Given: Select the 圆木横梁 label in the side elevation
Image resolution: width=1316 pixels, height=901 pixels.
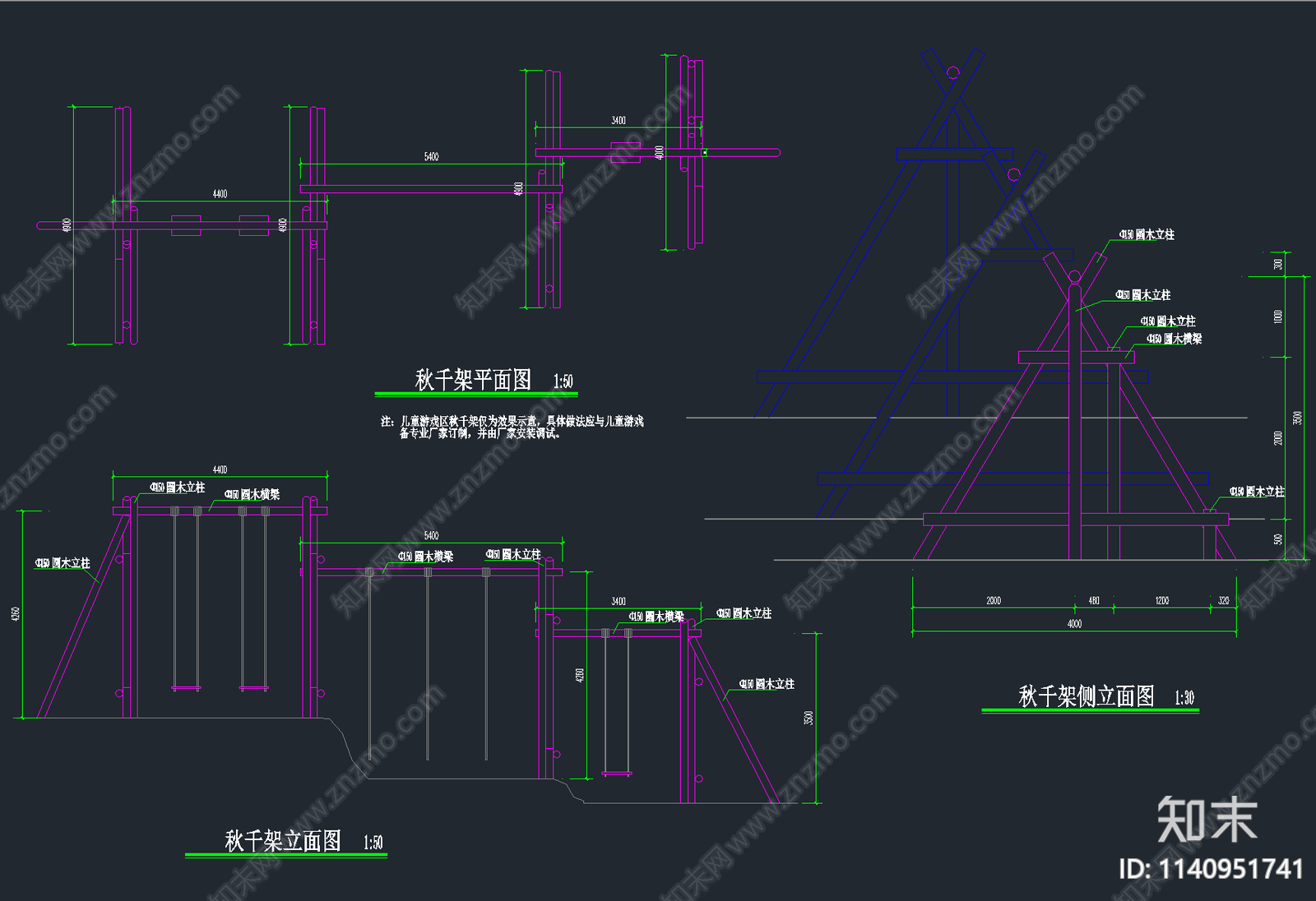Looking at the screenshot, I should (1175, 338).
